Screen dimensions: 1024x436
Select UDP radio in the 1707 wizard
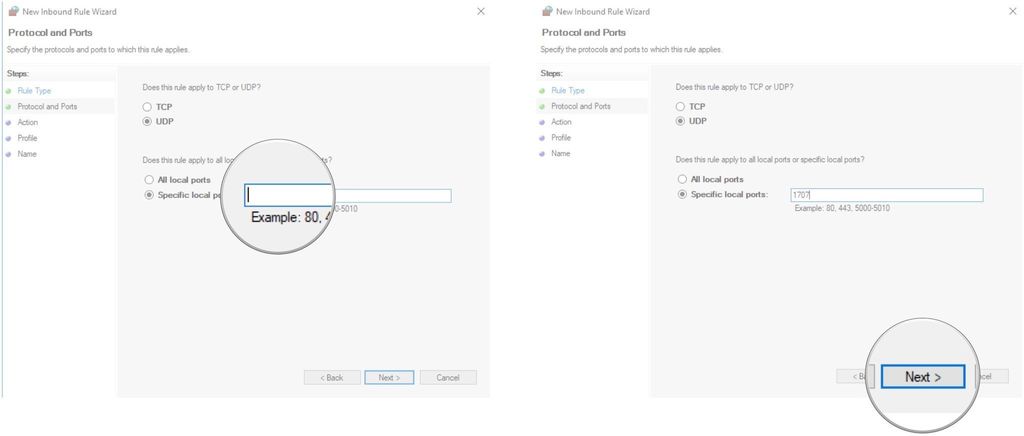(x=681, y=121)
